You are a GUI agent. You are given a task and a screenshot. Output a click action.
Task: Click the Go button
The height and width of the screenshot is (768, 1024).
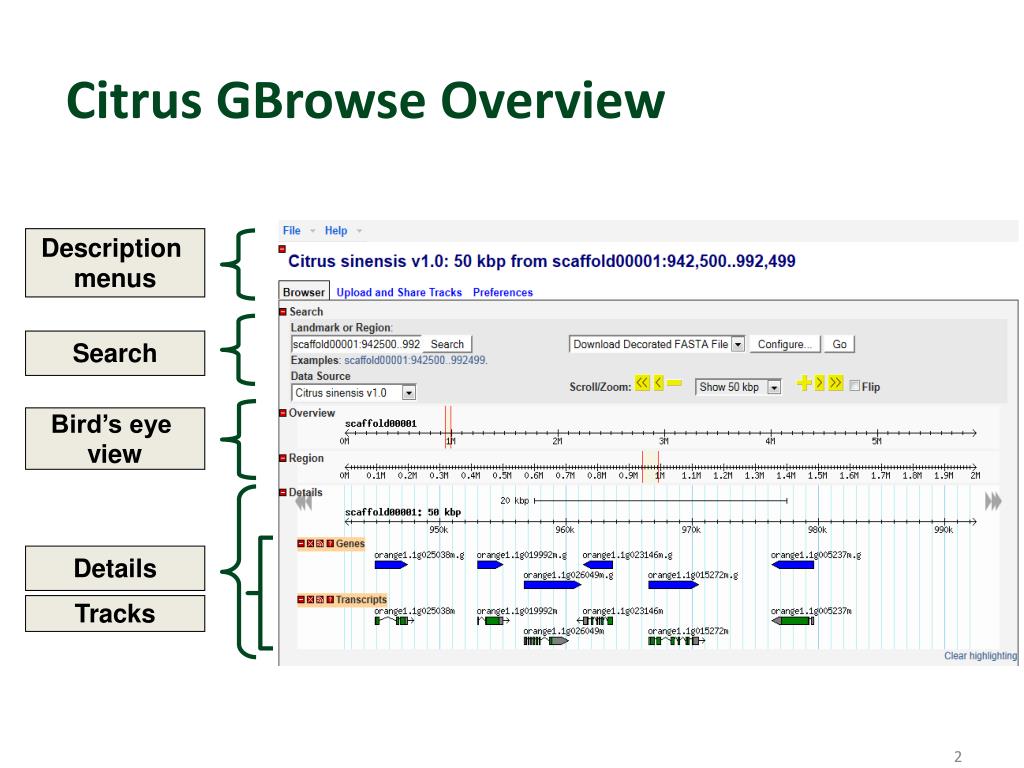click(839, 344)
